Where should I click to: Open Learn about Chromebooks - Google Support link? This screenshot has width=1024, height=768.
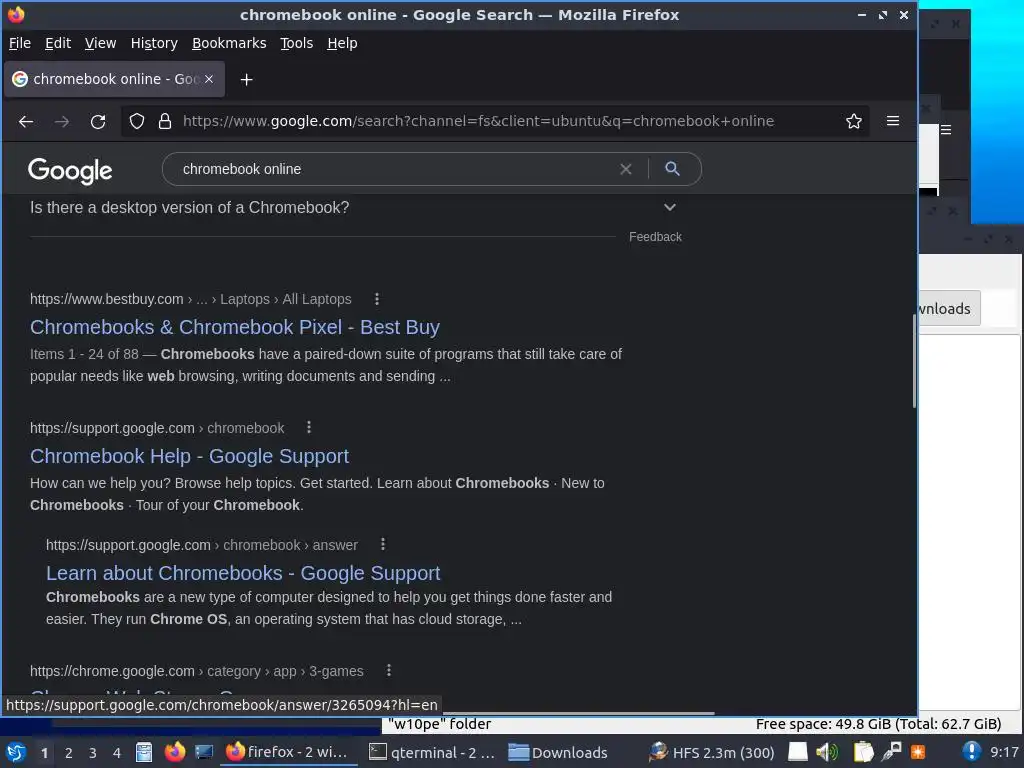243,573
